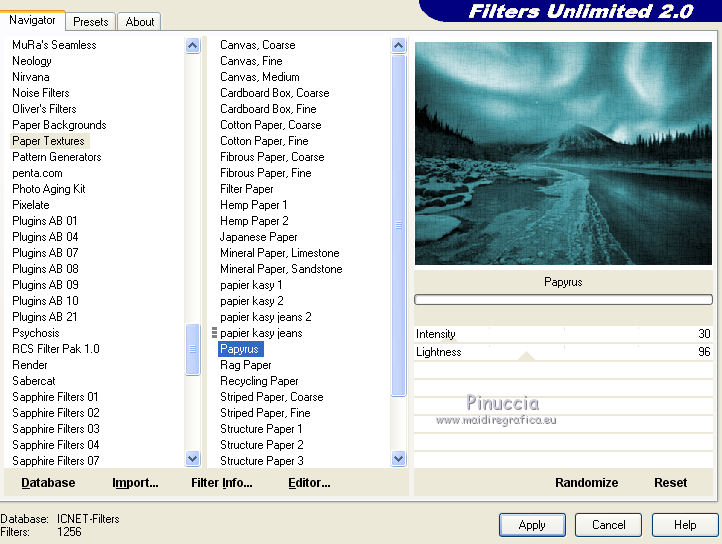Viewport: 722px width, 544px height.
Task: Adjust the Intensity slider
Action: (563, 334)
